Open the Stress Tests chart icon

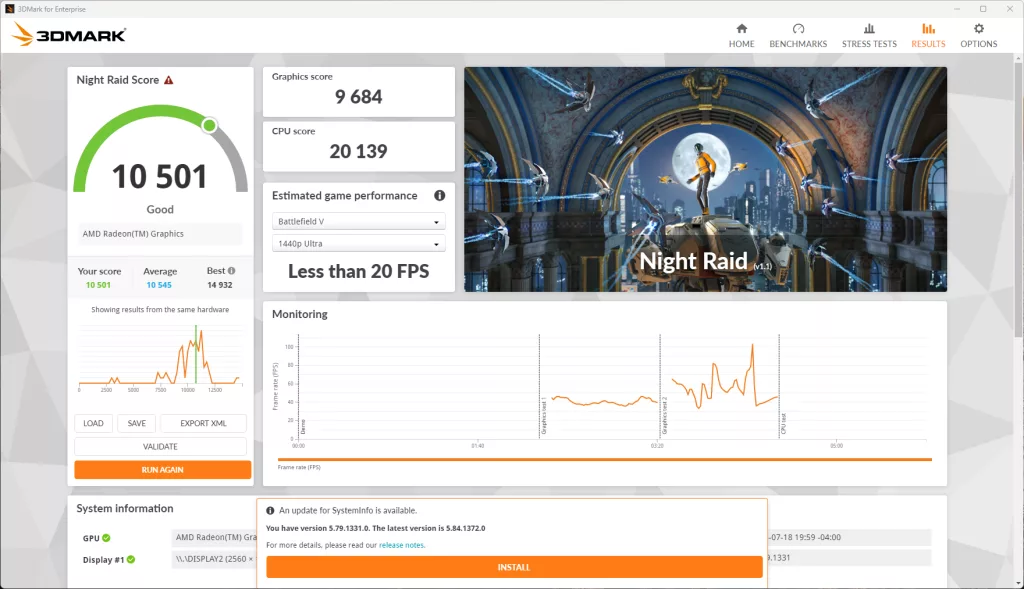[x=869, y=29]
